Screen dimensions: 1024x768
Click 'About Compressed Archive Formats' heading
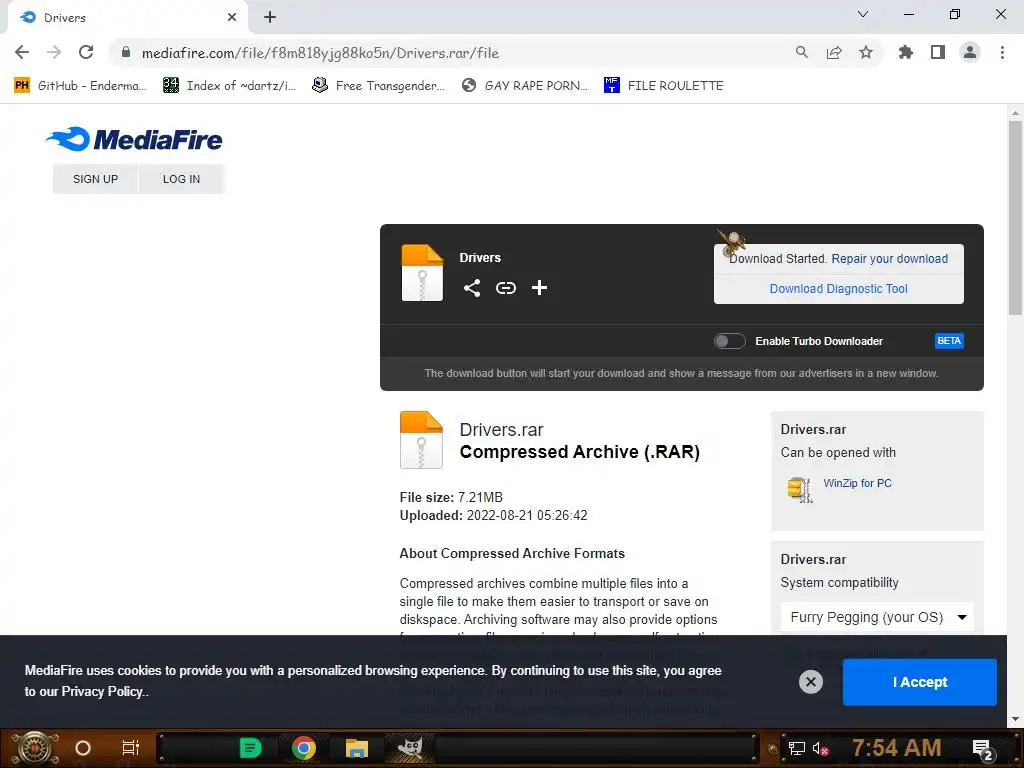512,554
